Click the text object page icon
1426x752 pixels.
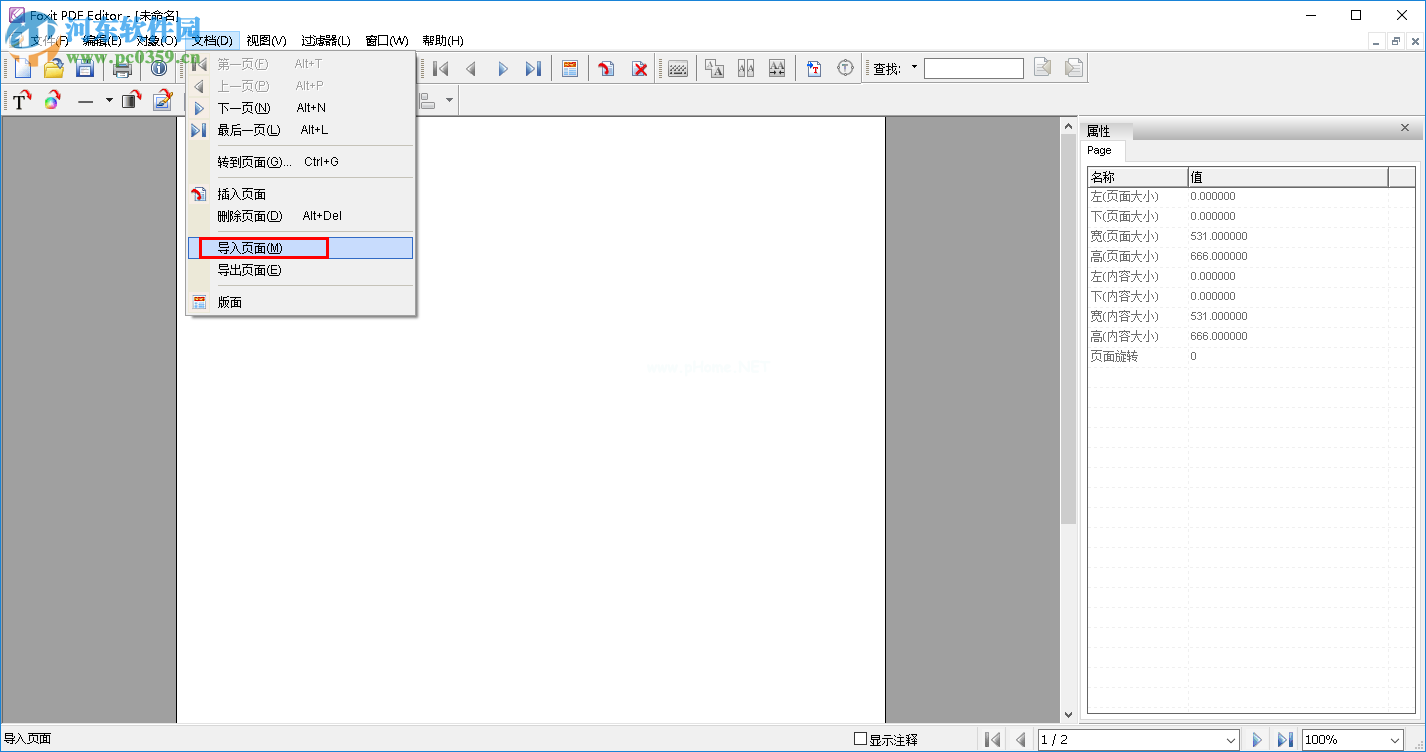pyautogui.click(x=814, y=68)
